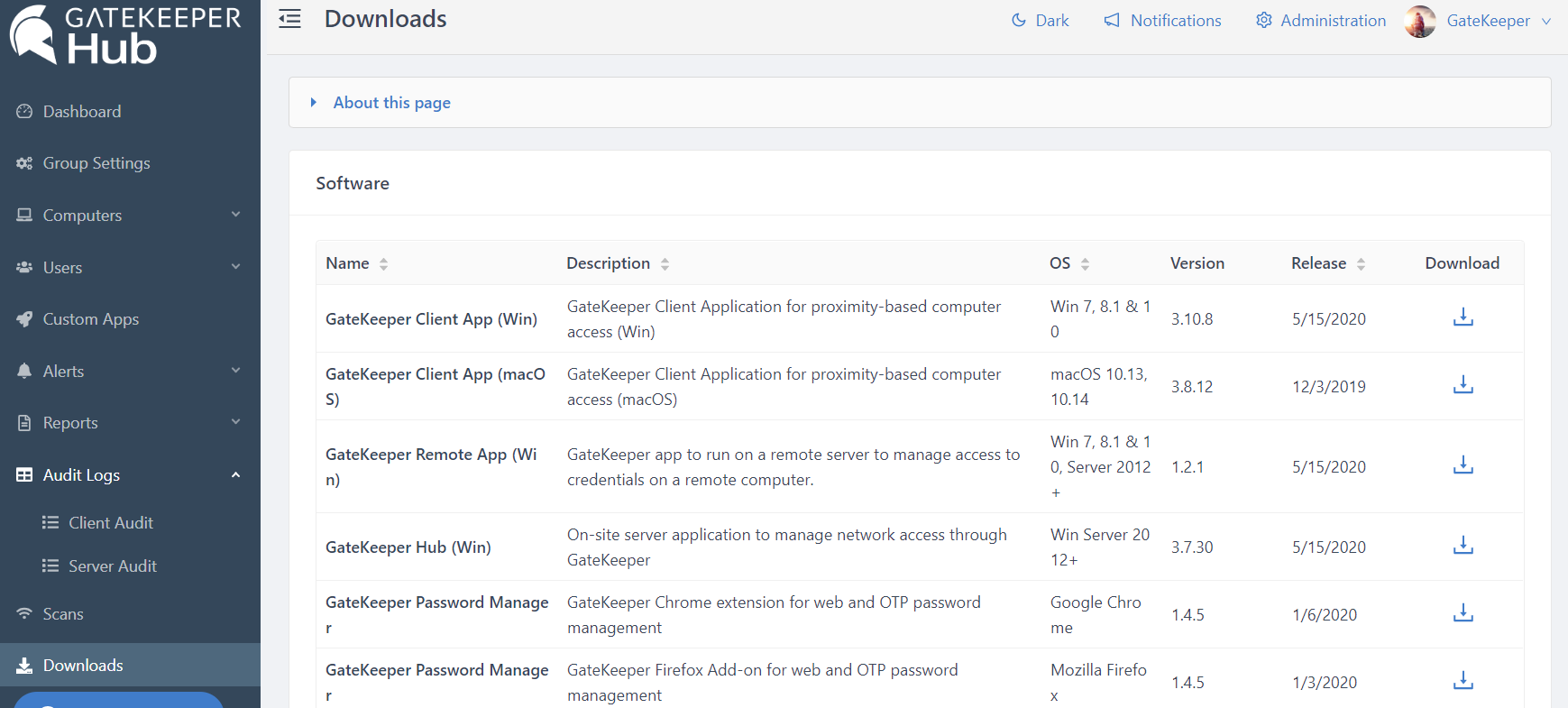The image size is (1568, 708).
Task: Download GateKeeper Client App (Win)
Action: pos(1463,317)
